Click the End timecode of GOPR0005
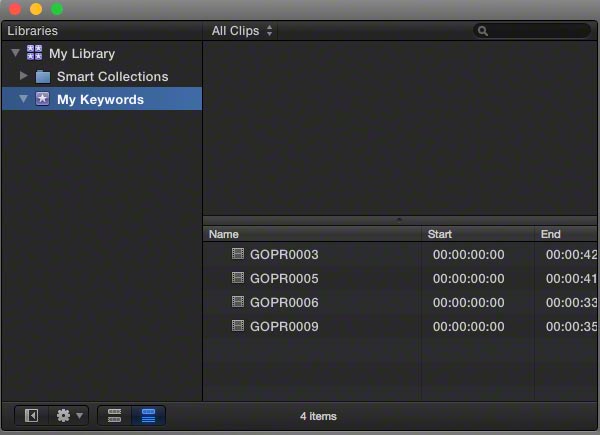Viewport: 600px width, 435px height. pyautogui.click(x=571, y=279)
